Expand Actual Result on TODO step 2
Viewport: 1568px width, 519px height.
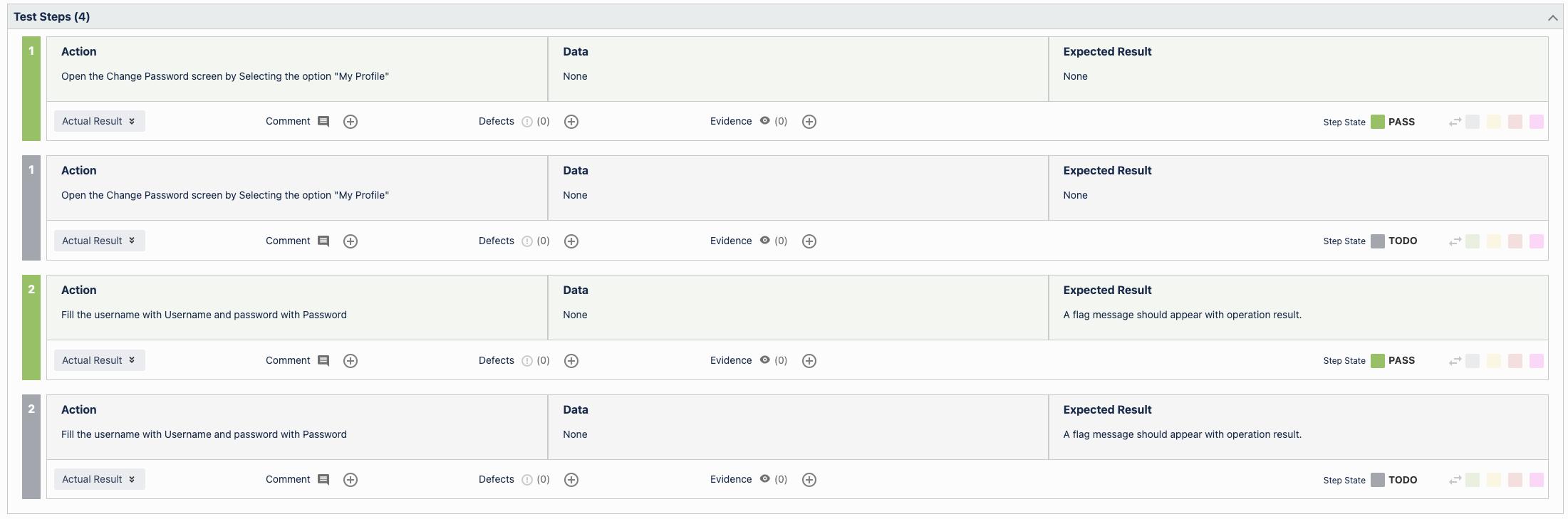point(100,479)
